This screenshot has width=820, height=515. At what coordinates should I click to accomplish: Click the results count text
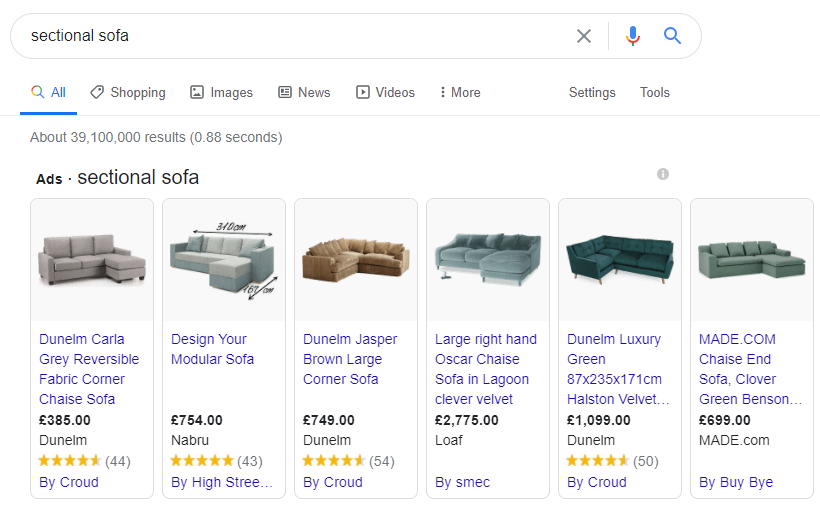pyautogui.click(x=156, y=138)
